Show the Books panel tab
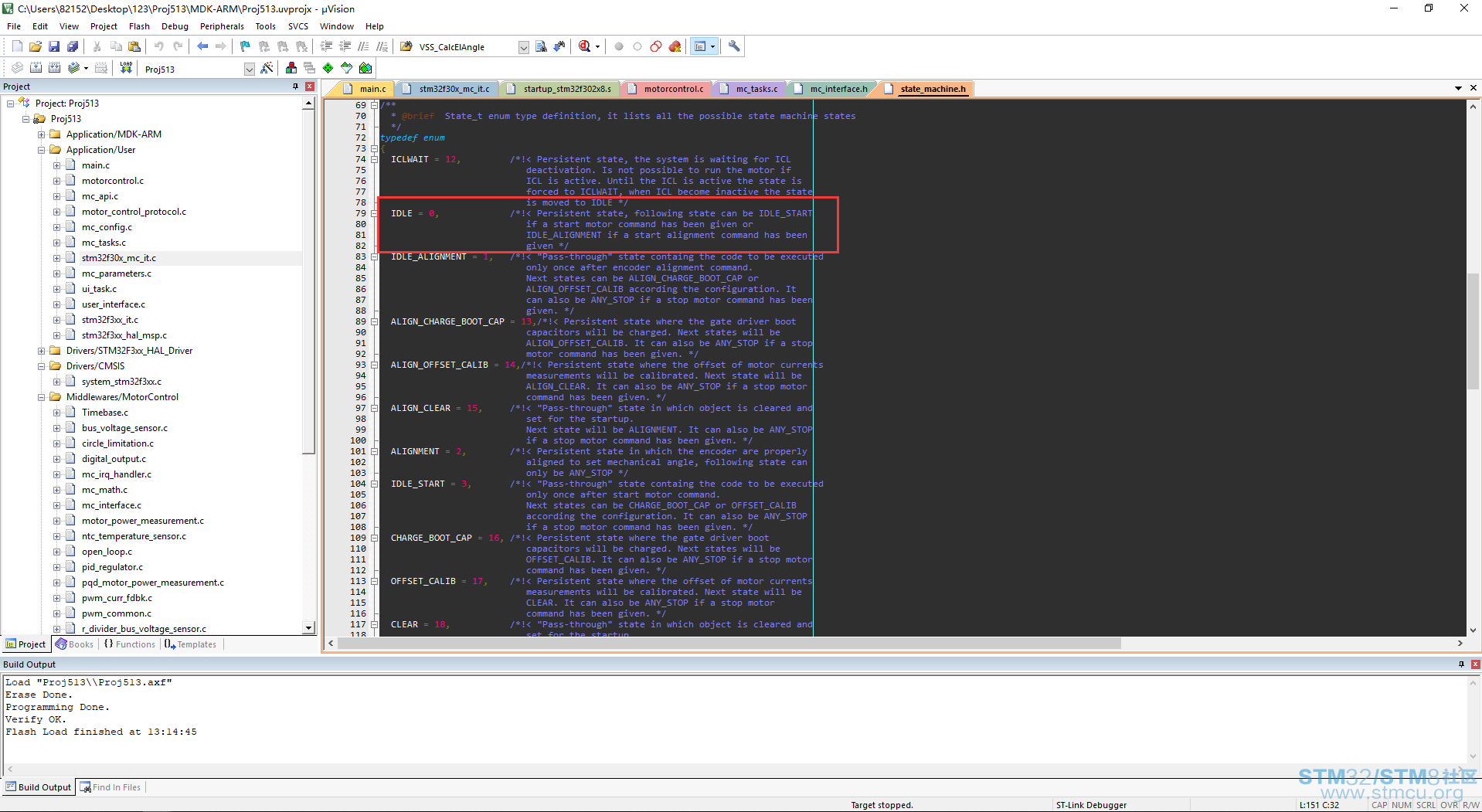Image resolution: width=1482 pixels, height=812 pixels. 74,644
